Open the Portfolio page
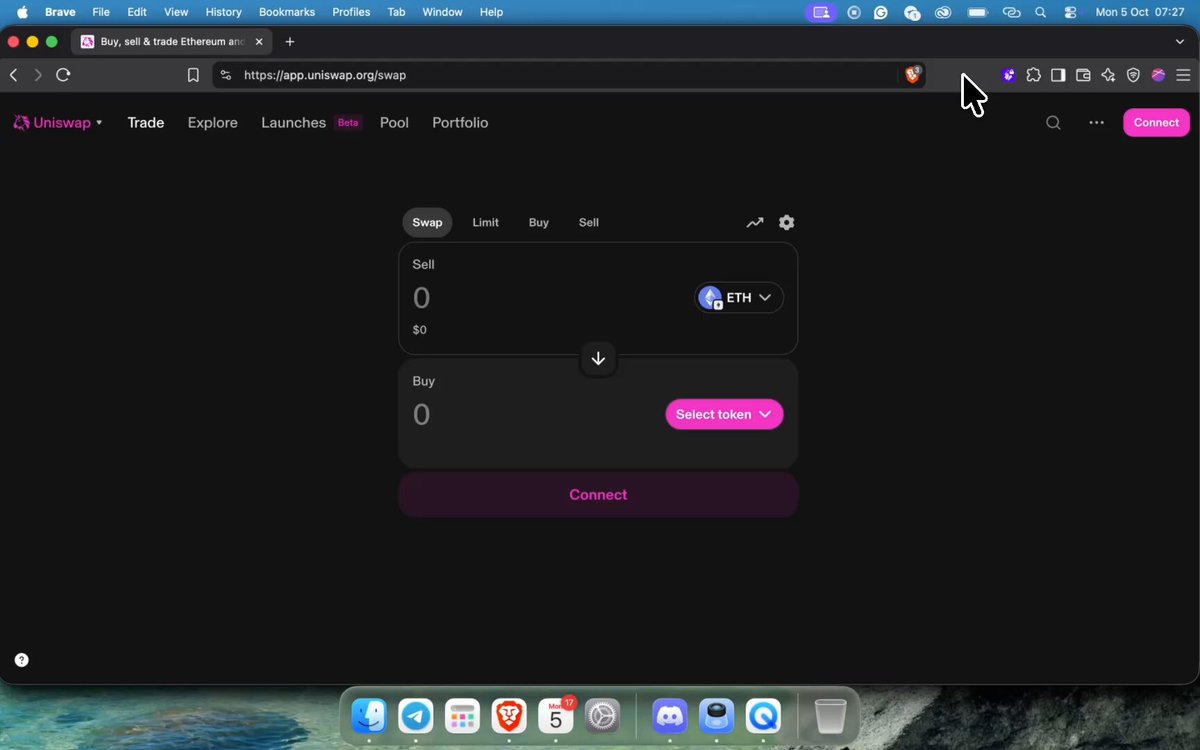This screenshot has width=1200, height=750. coord(460,123)
